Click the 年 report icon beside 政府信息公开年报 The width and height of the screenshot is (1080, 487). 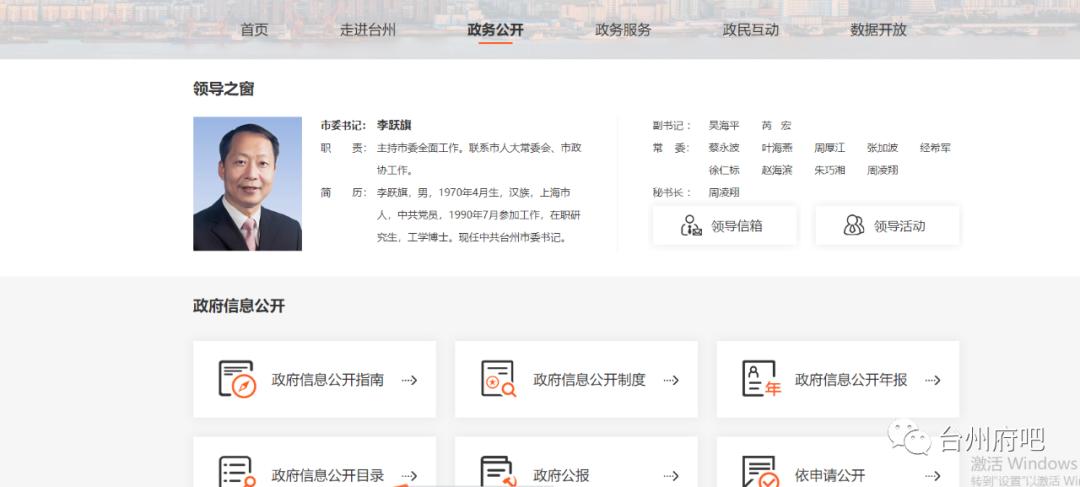pyautogui.click(x=761, y=379)
